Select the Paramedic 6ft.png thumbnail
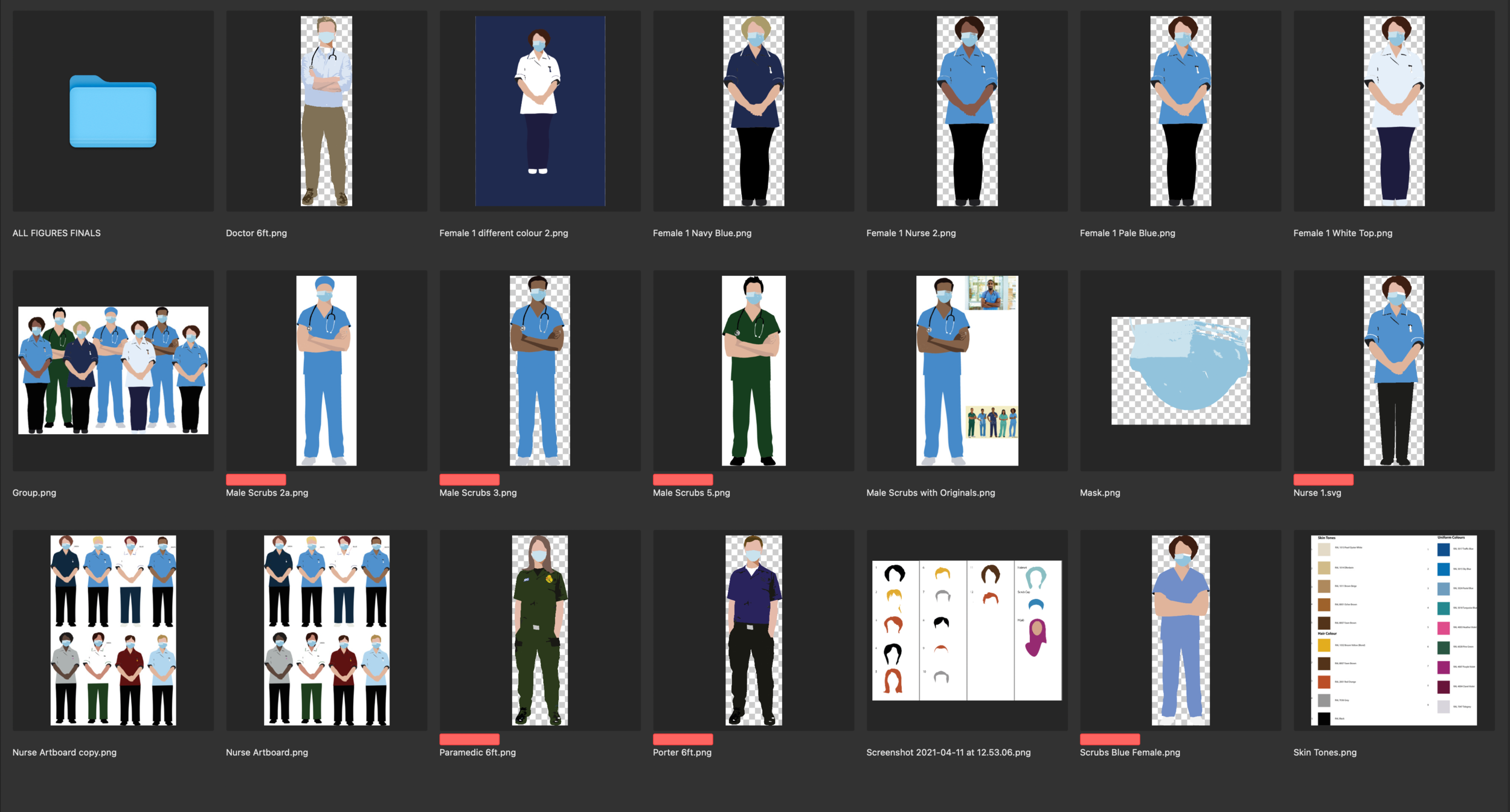This screenshot has height=812, width=1510. (x=540, y=630)
